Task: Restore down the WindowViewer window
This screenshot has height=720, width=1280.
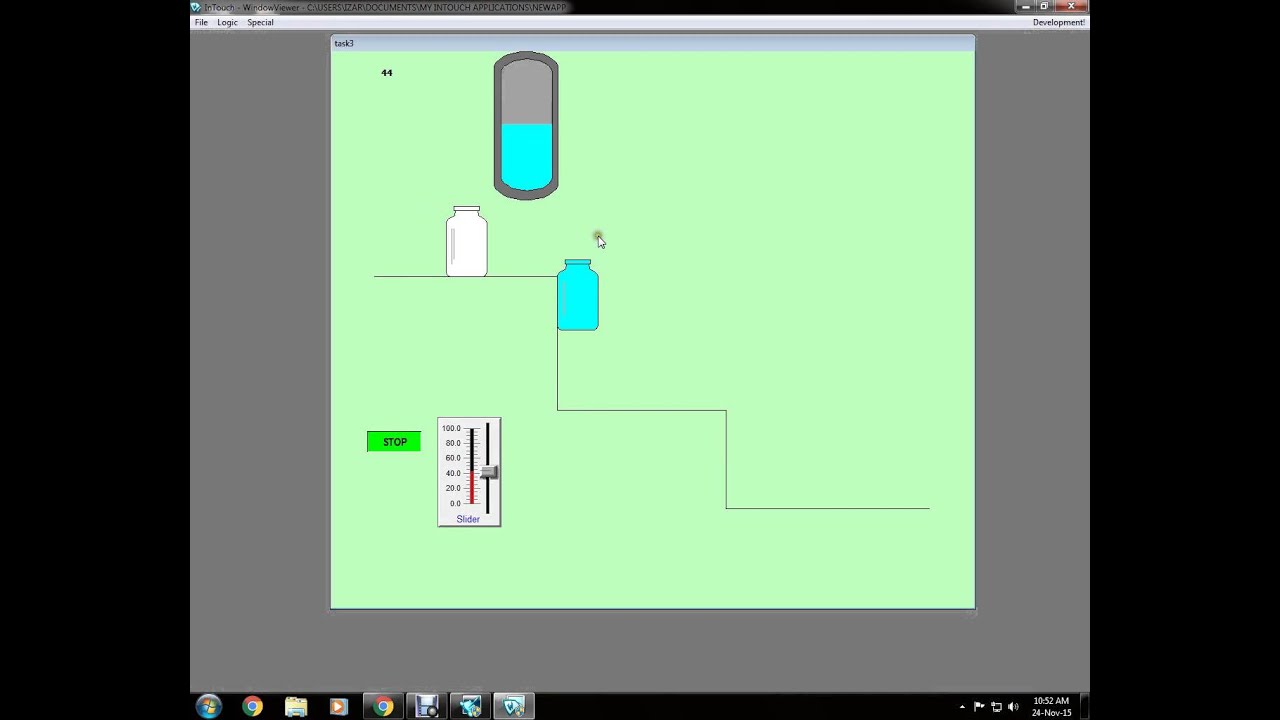Action: (x=1044, y=6)
